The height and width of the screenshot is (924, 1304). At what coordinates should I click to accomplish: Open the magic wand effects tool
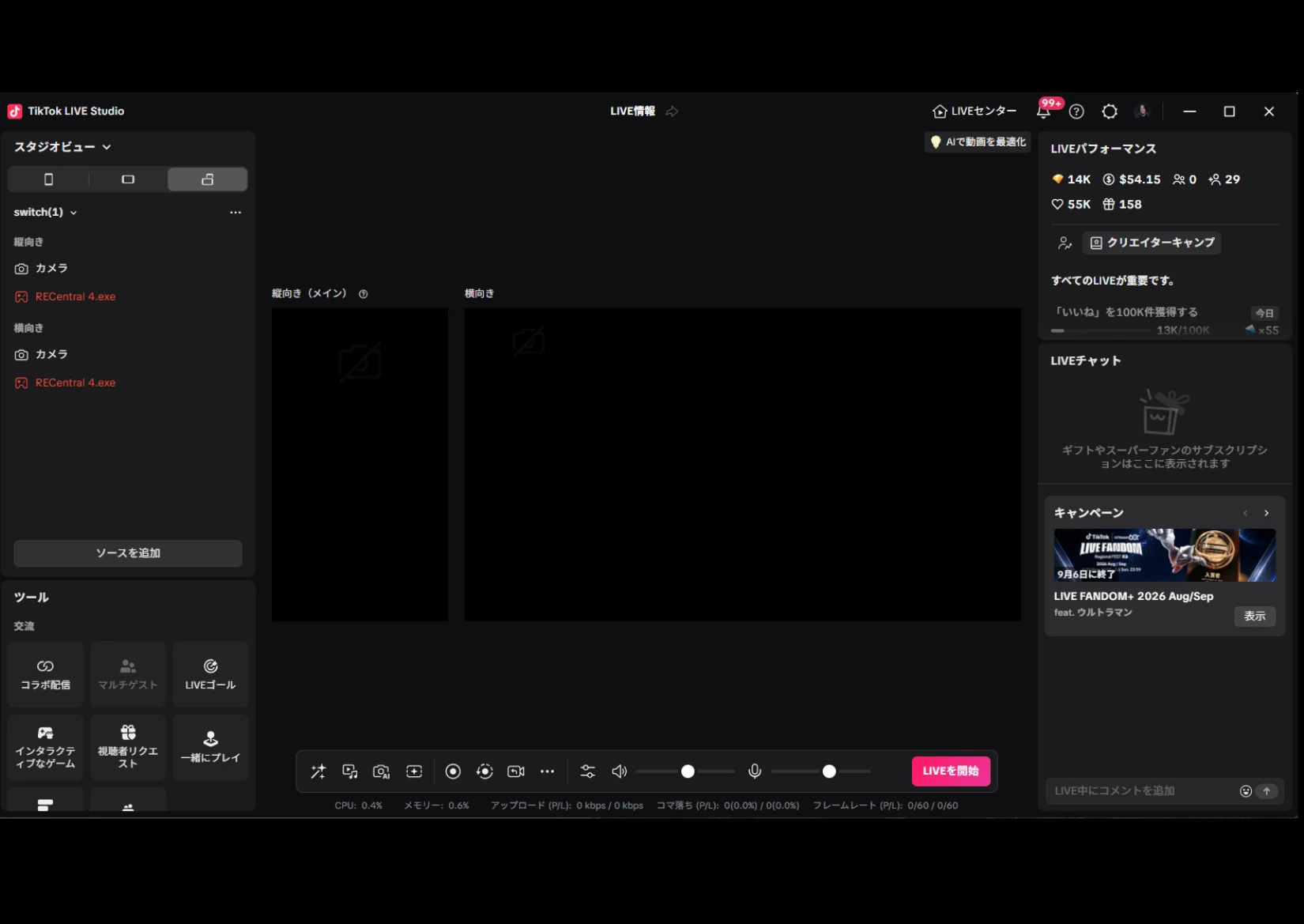coord(318,771)
